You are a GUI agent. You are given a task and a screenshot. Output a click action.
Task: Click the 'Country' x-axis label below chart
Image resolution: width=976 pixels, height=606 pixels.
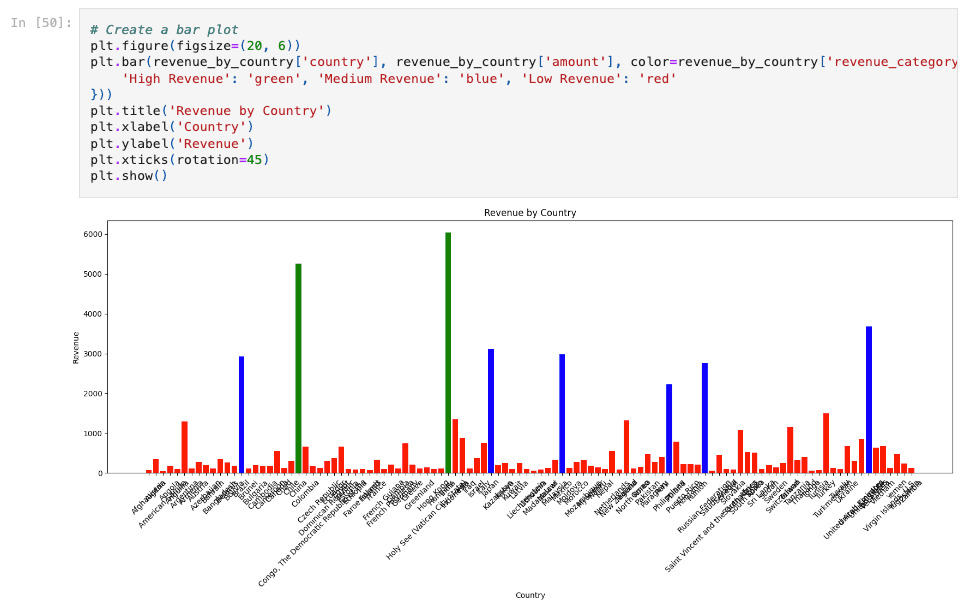pyautogui.click(x=529, y=595)
